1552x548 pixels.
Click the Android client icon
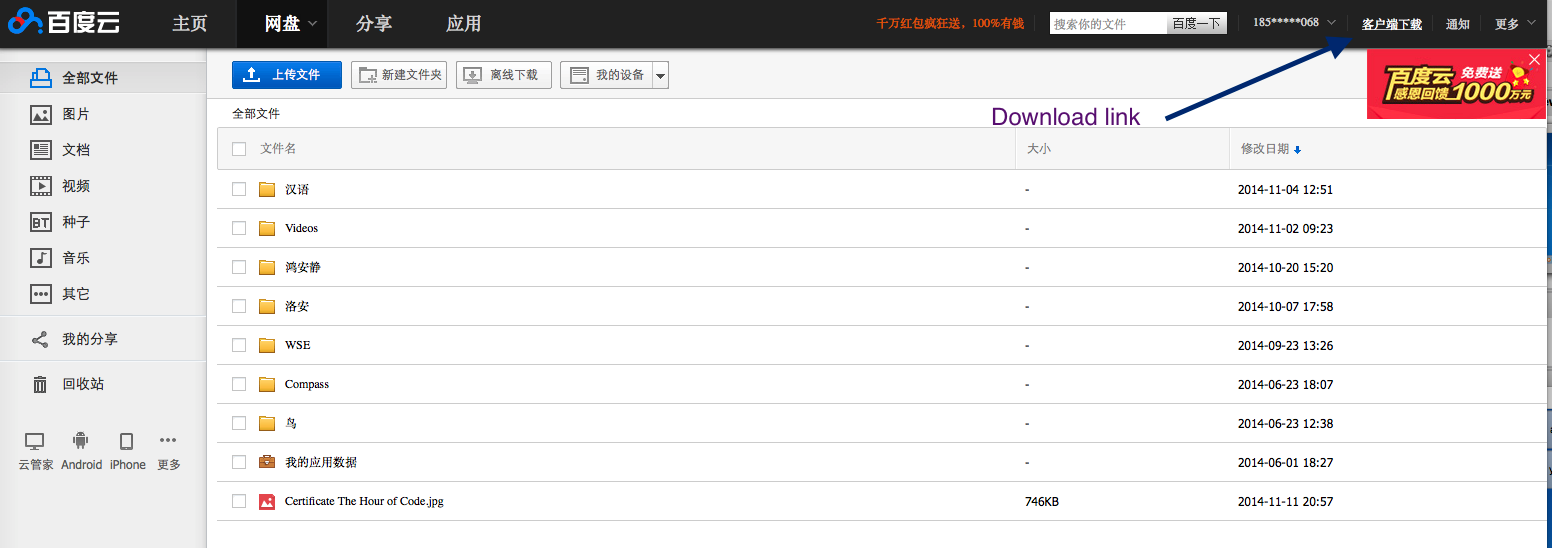tap(81, 441)
